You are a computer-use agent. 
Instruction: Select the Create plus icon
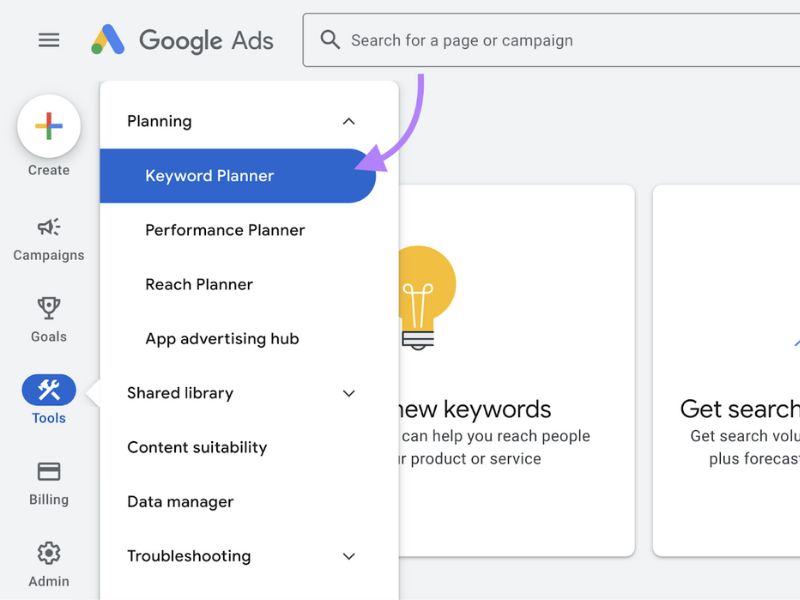coord(48,126)
